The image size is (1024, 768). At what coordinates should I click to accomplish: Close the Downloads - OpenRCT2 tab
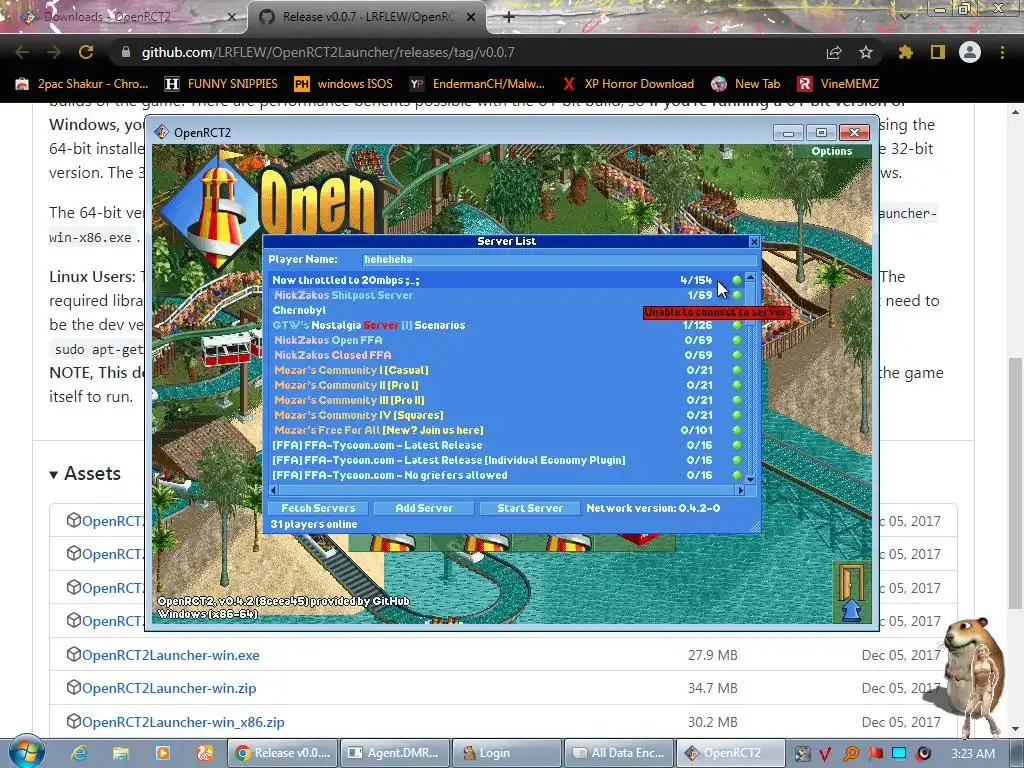tap(231, 17)
